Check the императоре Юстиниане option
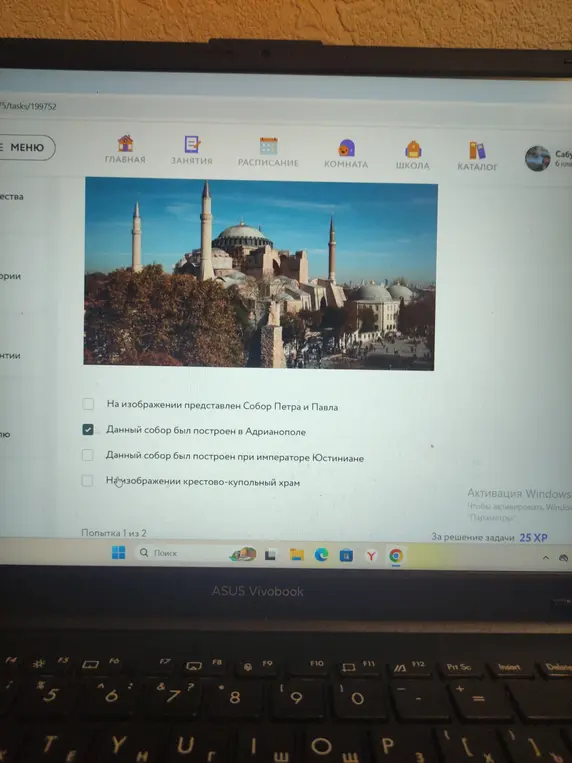 pyautogui.click(x=88, y=455)
